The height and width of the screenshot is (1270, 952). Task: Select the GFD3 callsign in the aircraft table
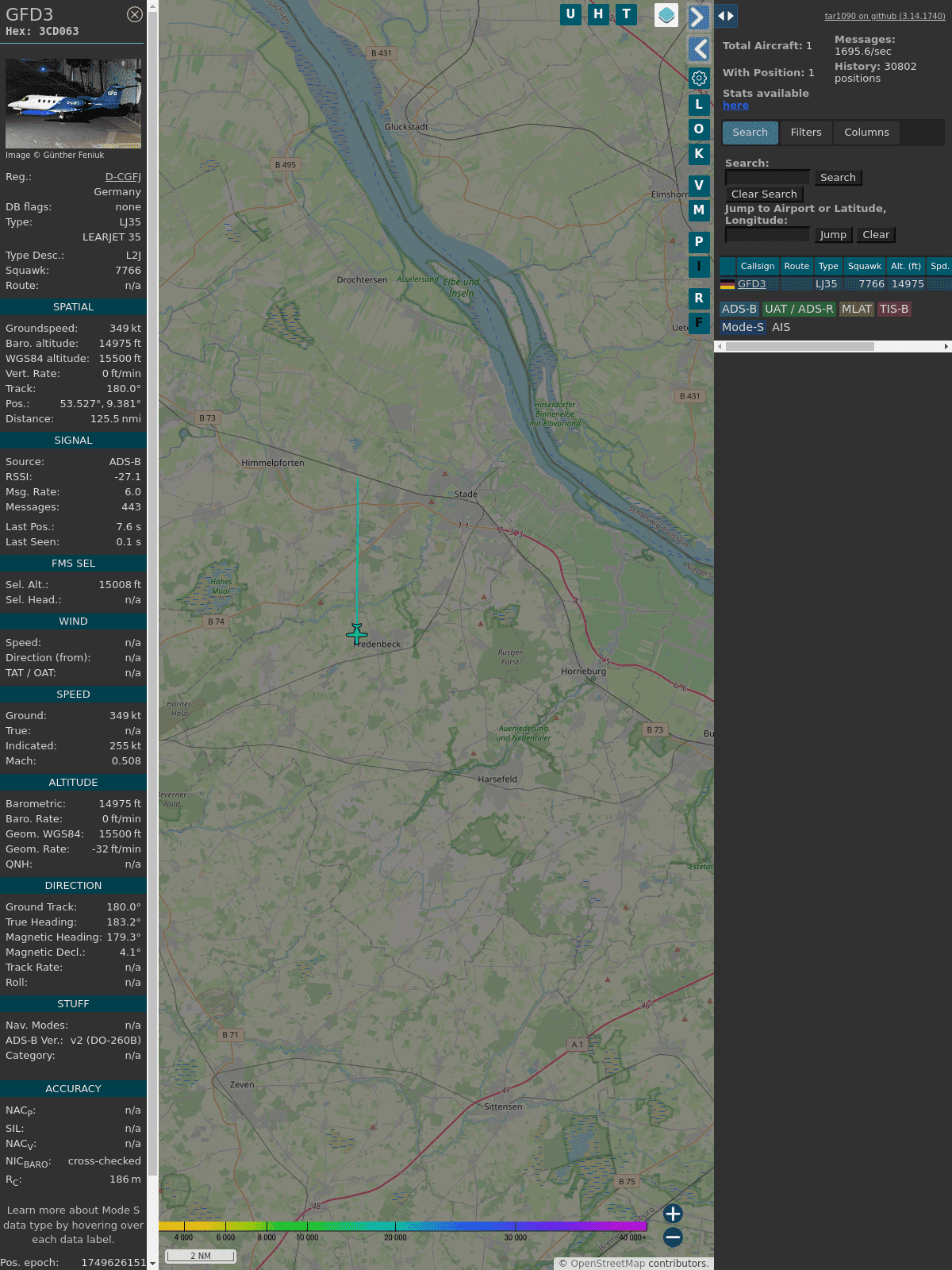(x=752, y=284)
